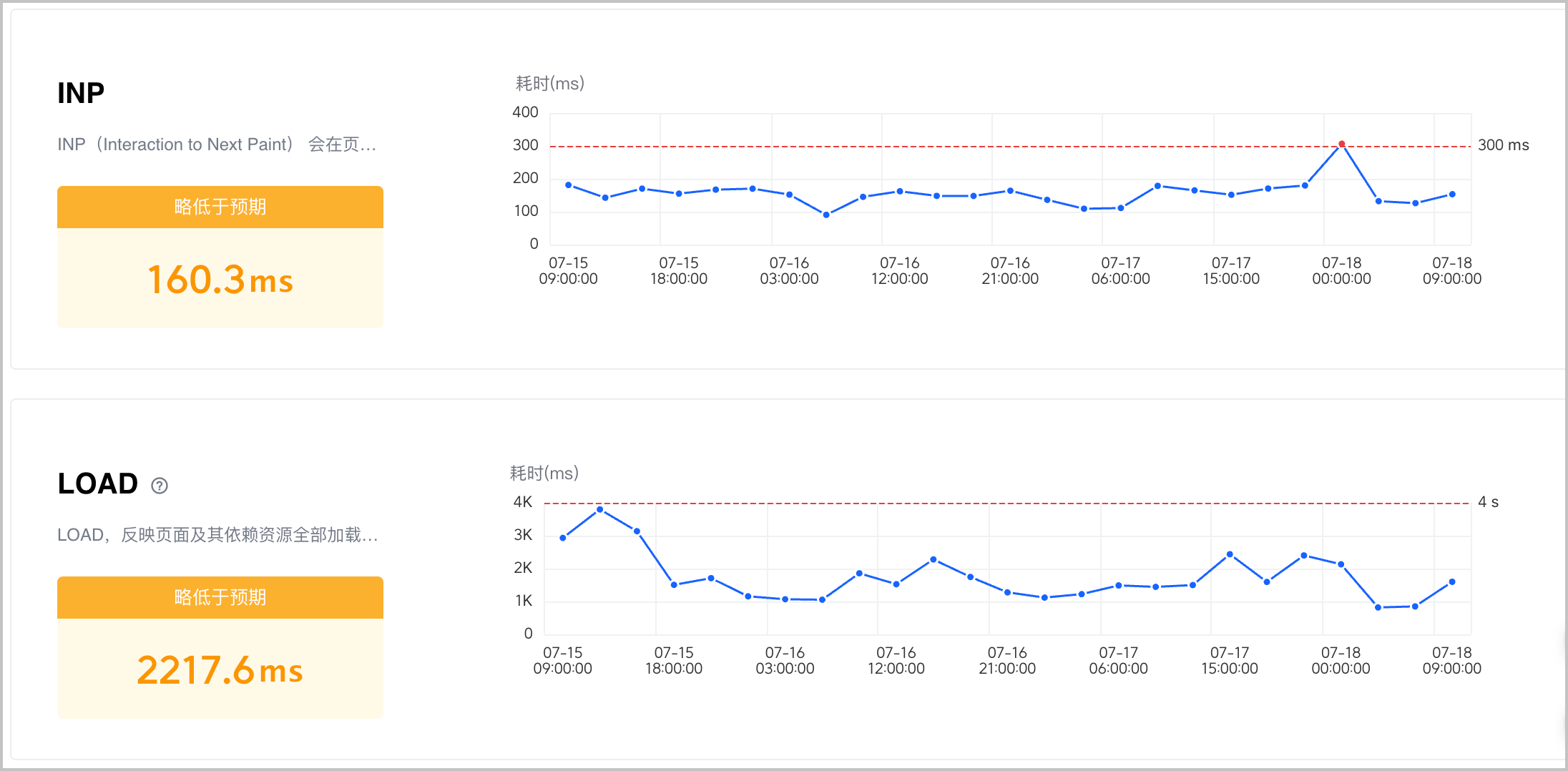Image resolution: width=1568 pixels, height=771 pixels.
Task: Click LOAD chart x-axis label 07-17 06:00:00
Action: (x=1119, y=661)
